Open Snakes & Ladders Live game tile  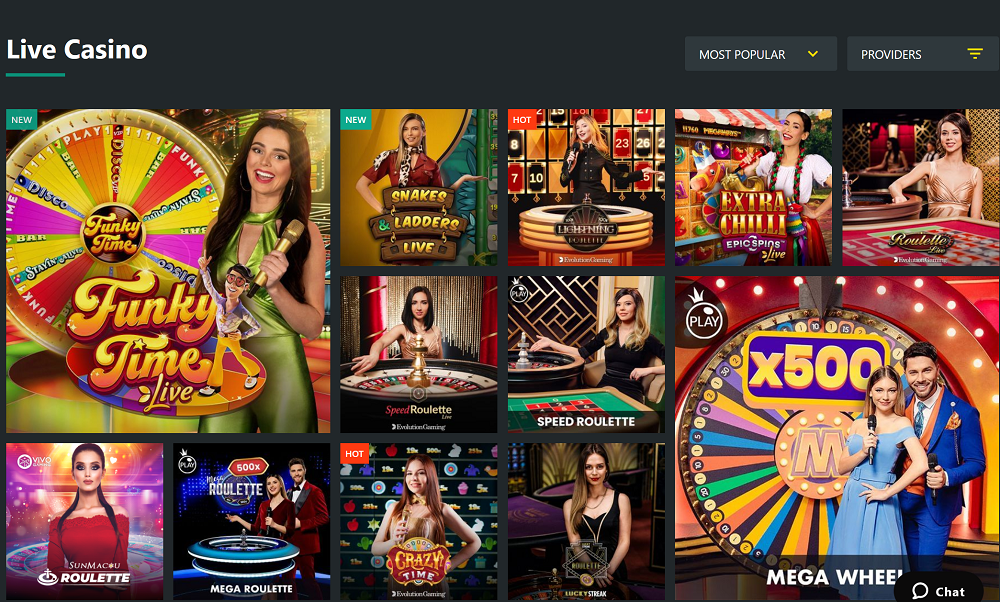[x=418, y=187]
